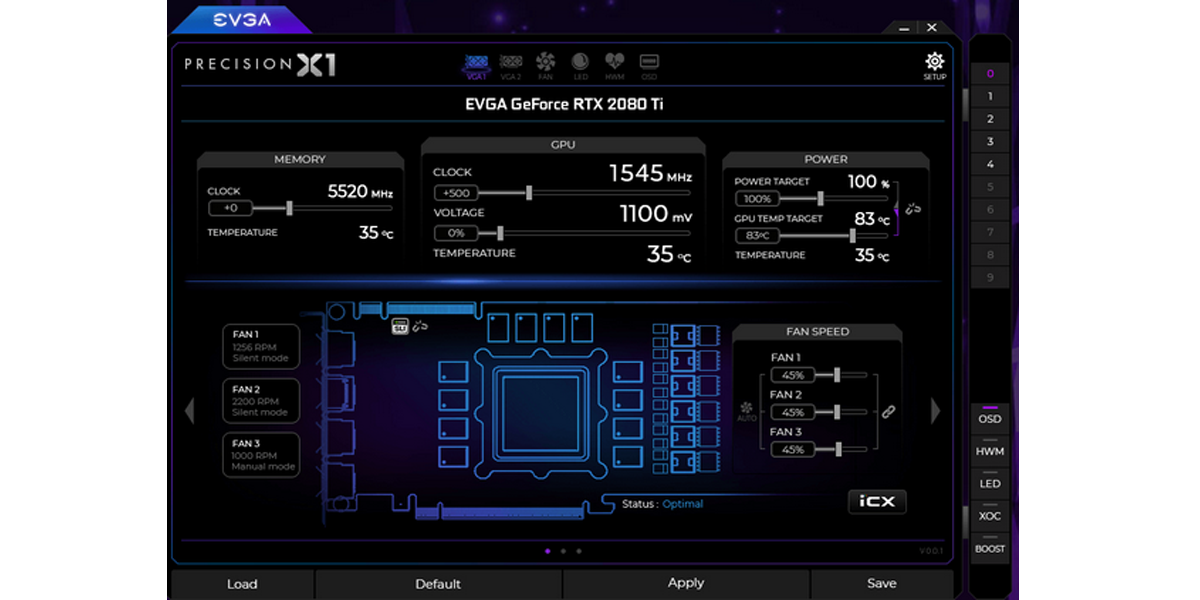This screenshot has height=600, width=1200.
Task: Click the memory clock slider handle
Action: (x=289, y=208)
